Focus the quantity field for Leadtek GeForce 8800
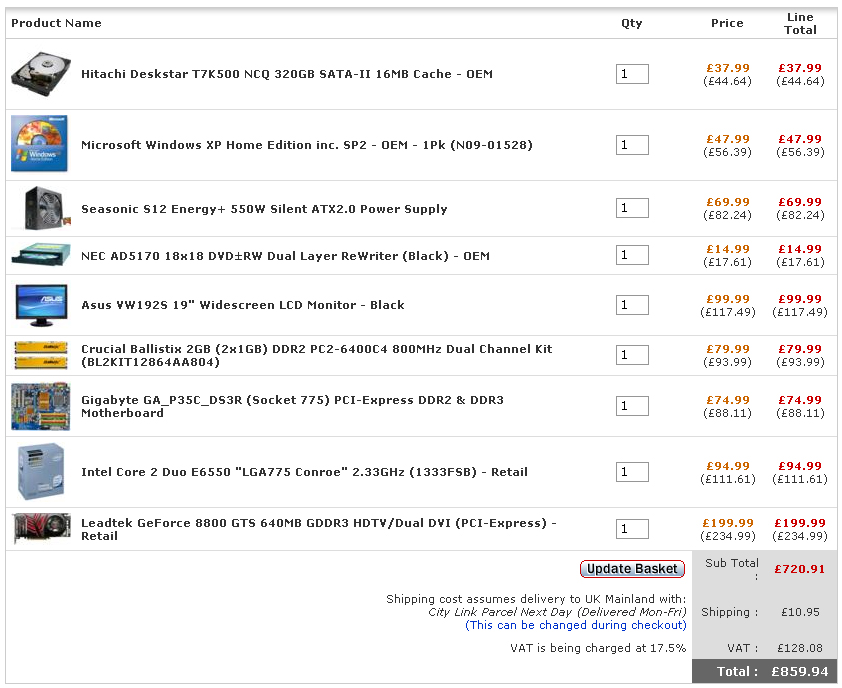Image resolution: width=842 pixels, height=688 pixels. point(632,529)
